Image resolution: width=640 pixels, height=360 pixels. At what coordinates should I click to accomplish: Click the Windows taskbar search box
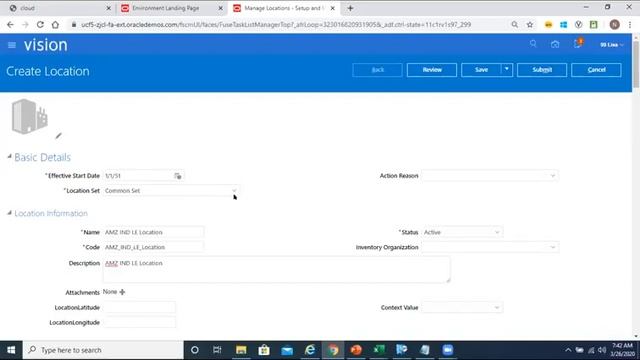[103, 350]
